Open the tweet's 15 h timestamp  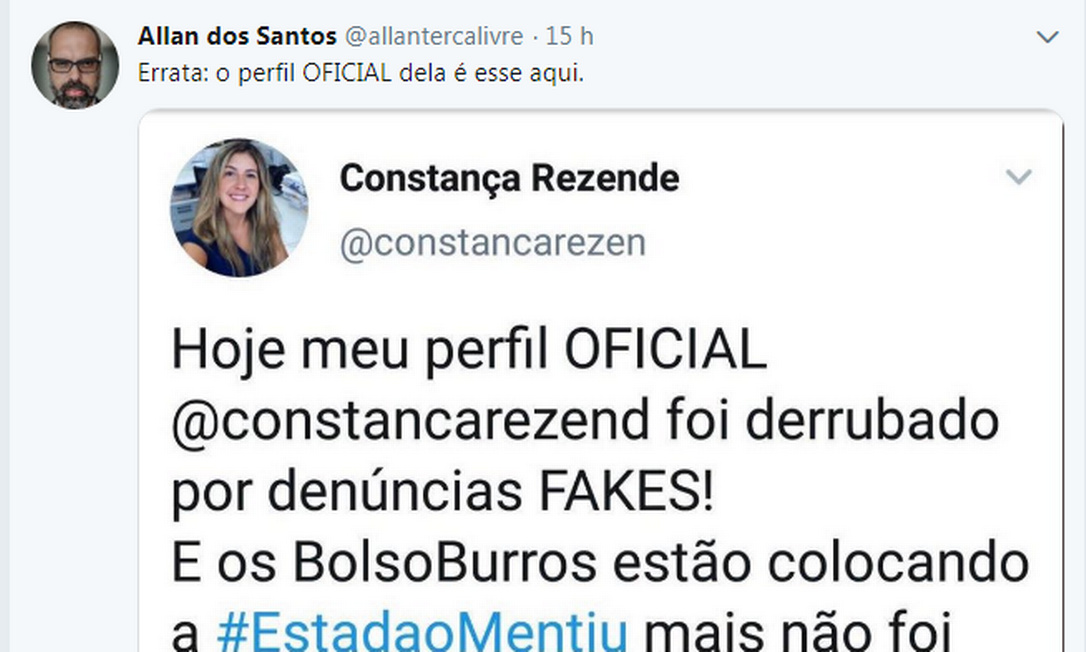[569, 36]
